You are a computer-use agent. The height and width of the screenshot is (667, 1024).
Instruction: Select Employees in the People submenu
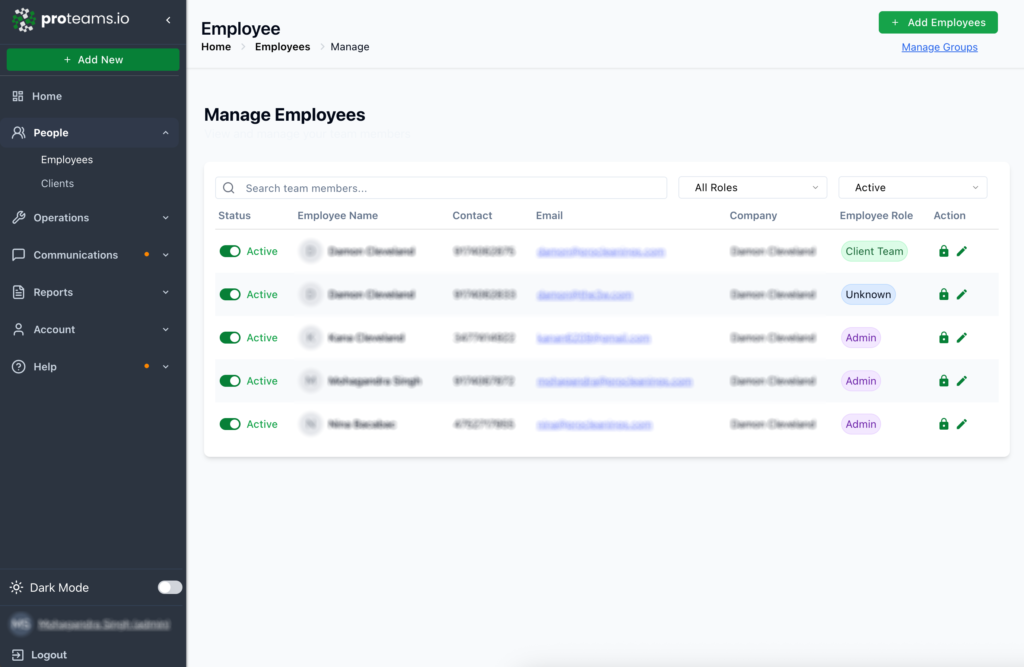pos(66,159)
